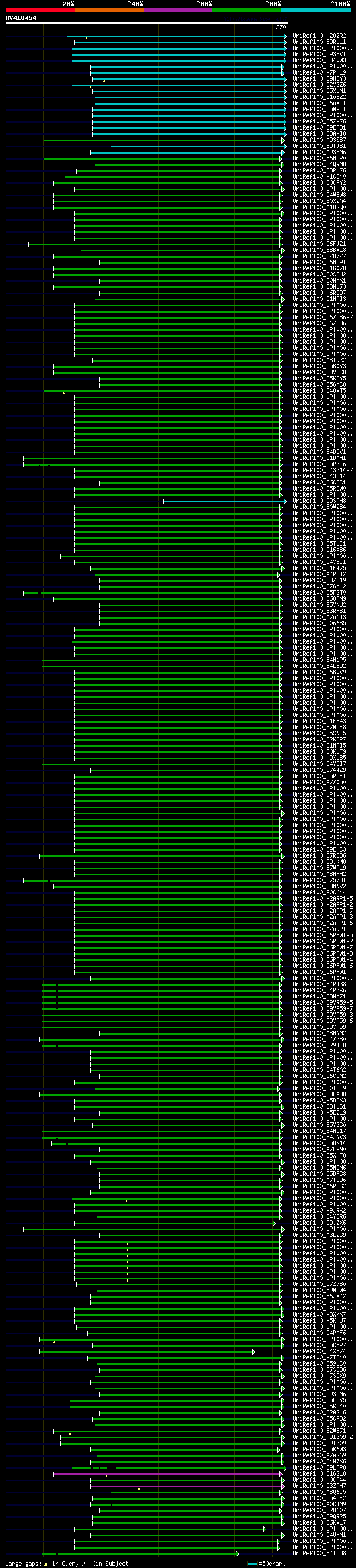
Task: Select the UniRef100_C1GSL8 label
Action: [319, 1473]
